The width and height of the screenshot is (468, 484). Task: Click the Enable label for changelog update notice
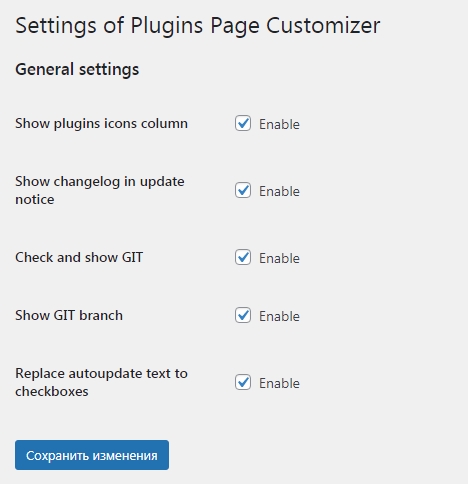279,191
